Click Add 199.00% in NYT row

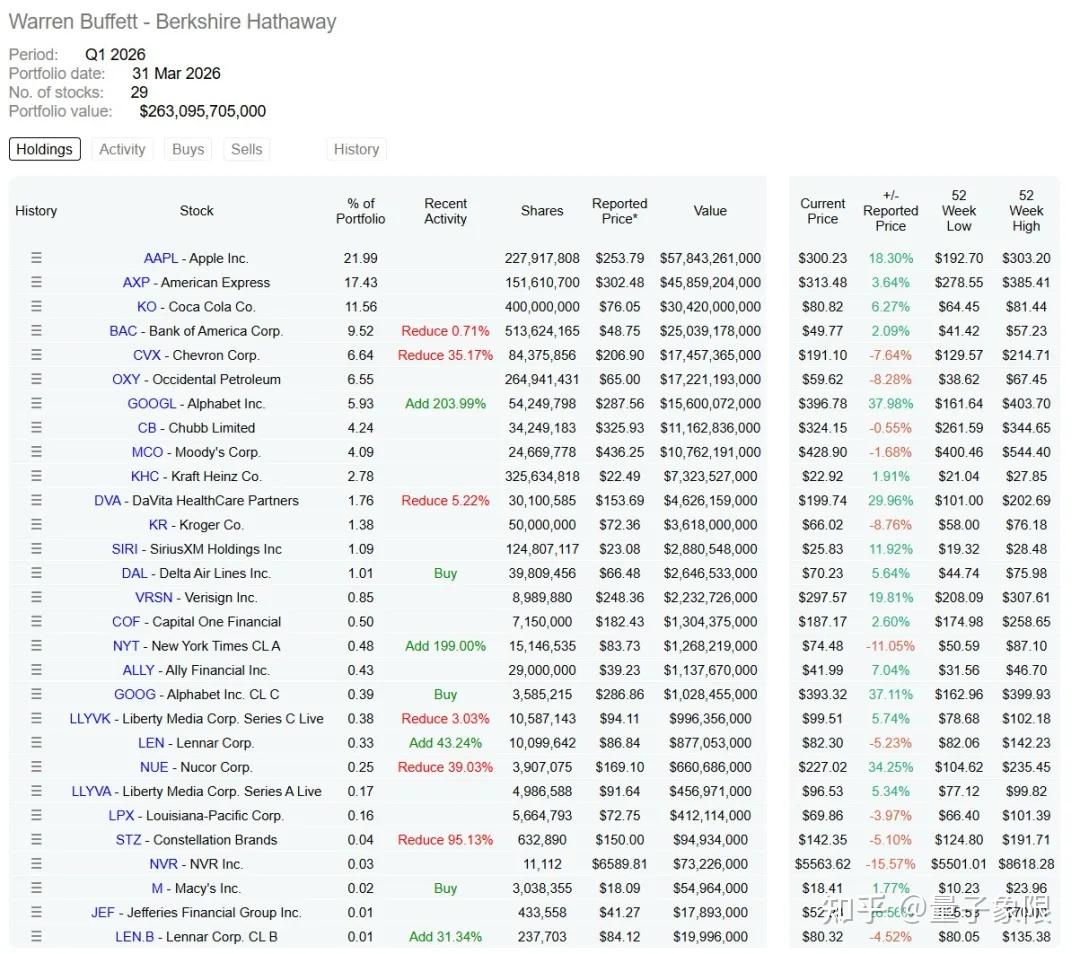click(x=445, y=646)
